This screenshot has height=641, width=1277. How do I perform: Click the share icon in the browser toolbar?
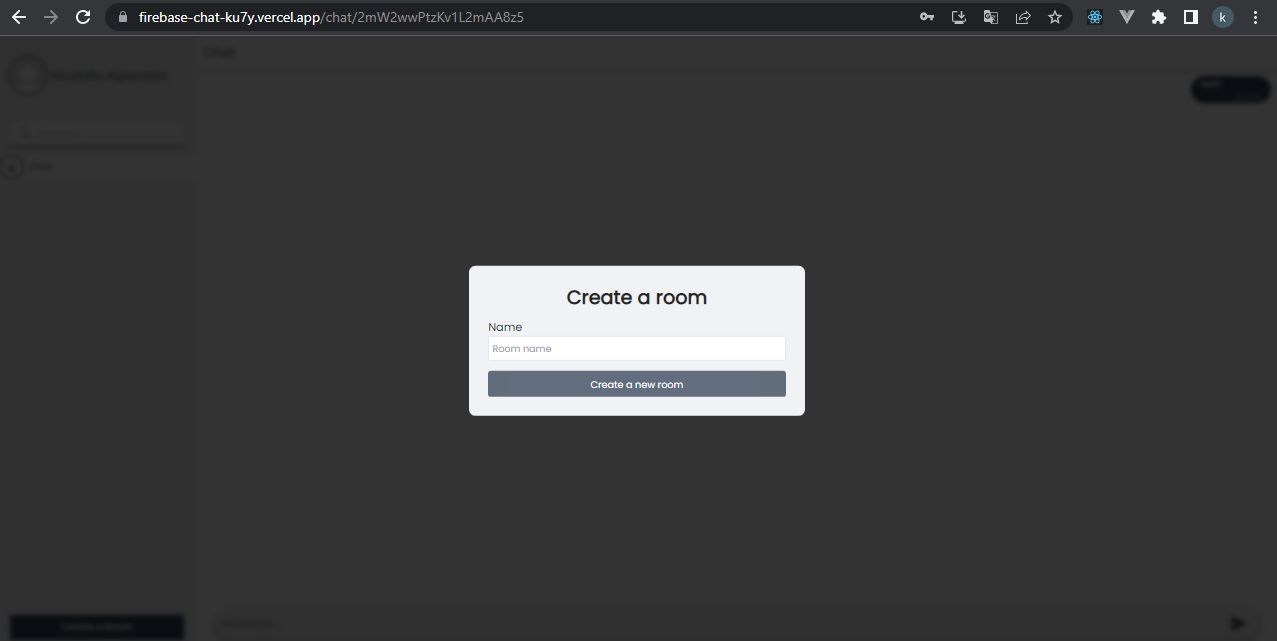coord(1022,17)
